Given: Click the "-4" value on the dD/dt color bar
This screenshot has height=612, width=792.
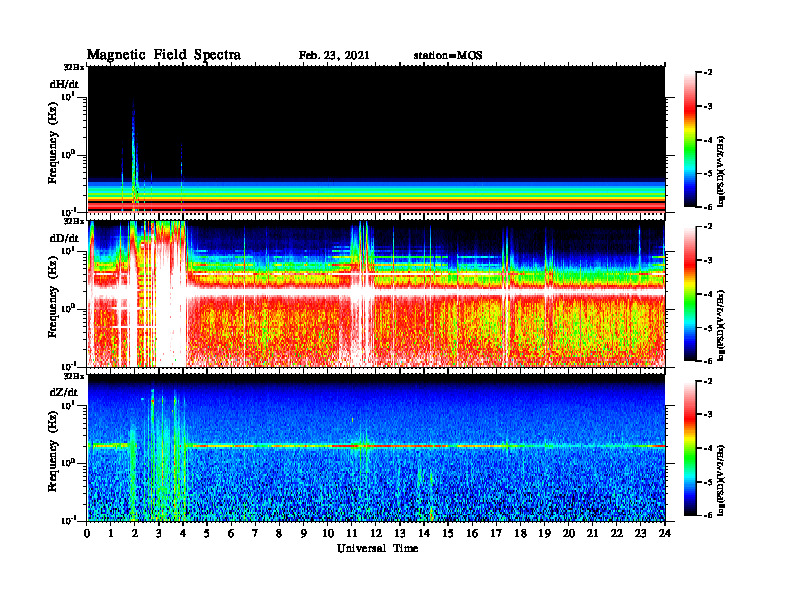Looking at the screenshot, I should [x=708, y=294].
